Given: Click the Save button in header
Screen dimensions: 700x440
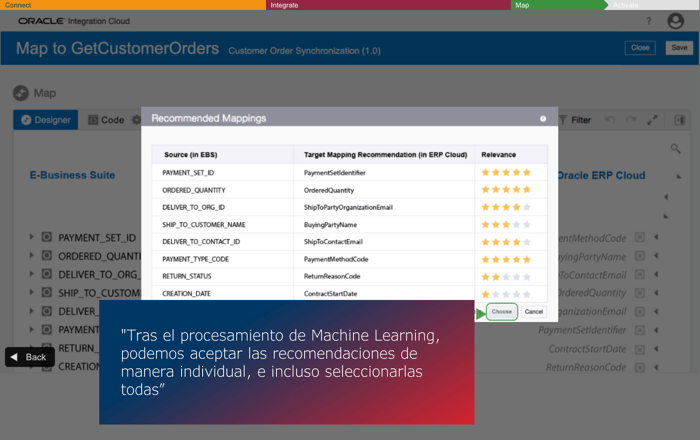Looking at the screenshot, I should [679, 48].
